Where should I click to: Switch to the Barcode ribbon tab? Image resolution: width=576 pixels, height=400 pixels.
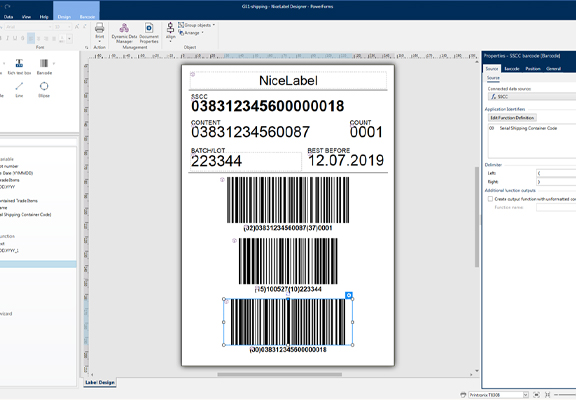(87, 17)
